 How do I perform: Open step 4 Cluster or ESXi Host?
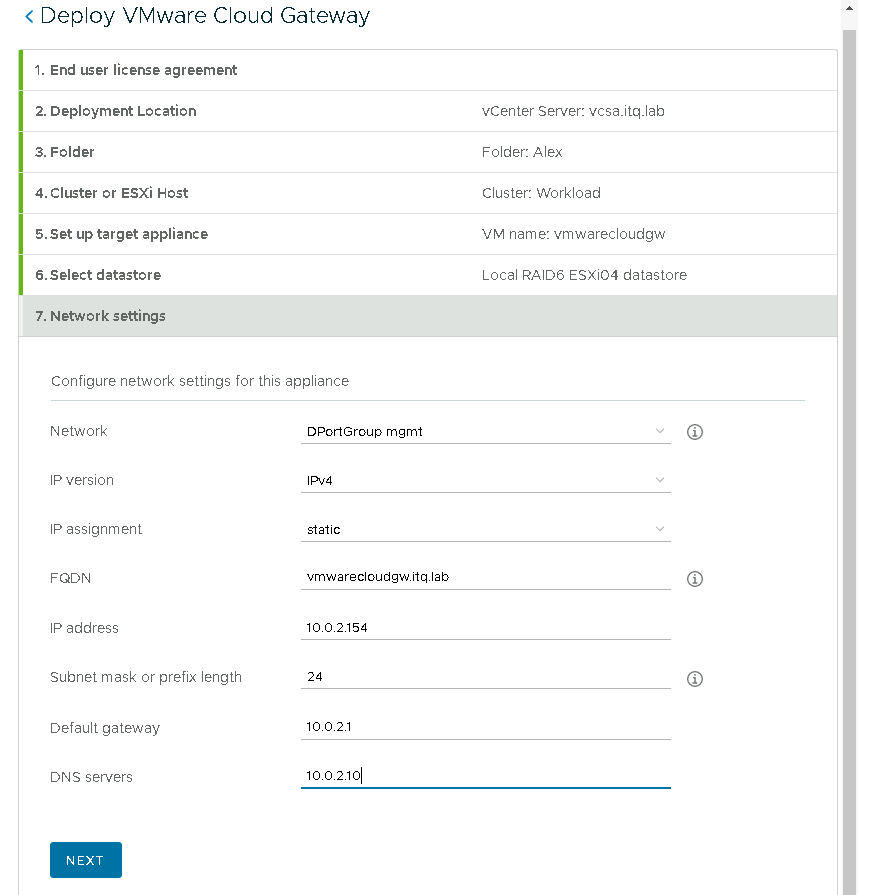428,193
